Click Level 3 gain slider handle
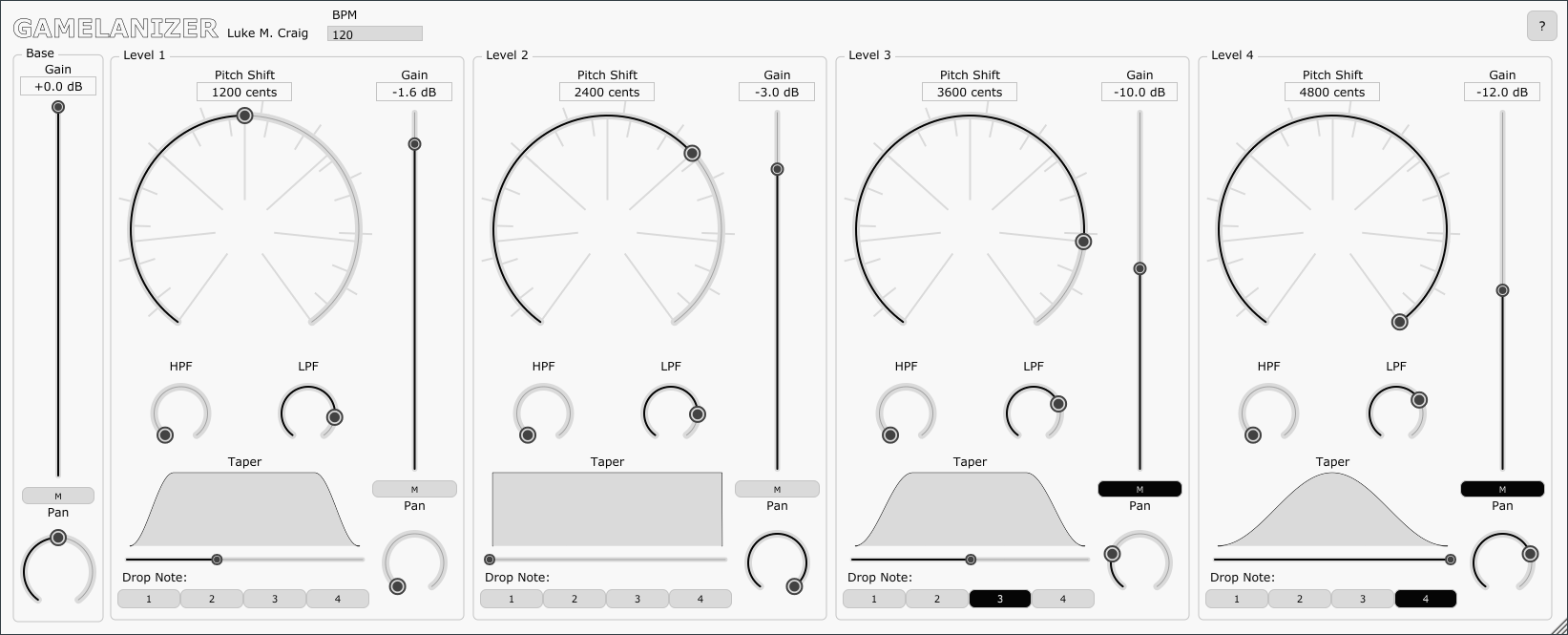Image resolution: width=1568 pixels, height=635 pixels. pyautogui.click(x=1139, y=269)
